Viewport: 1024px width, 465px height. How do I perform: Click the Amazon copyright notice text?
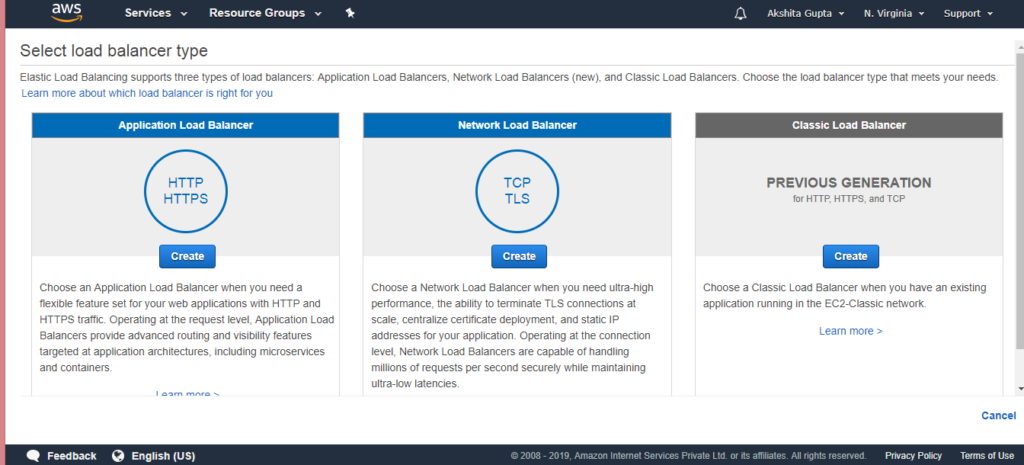click(x=688, y=456)
